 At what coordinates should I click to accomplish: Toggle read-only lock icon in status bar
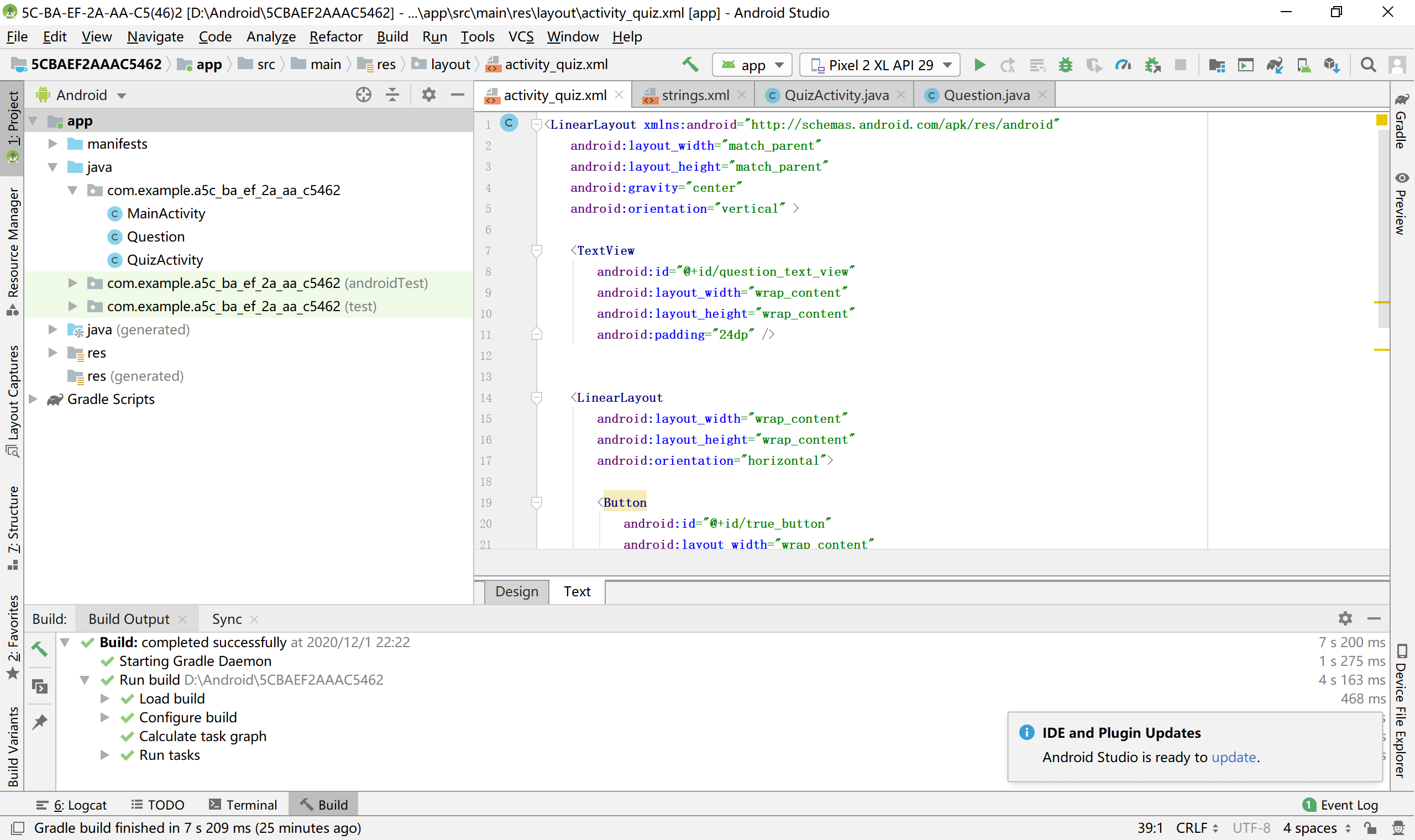1370,827
